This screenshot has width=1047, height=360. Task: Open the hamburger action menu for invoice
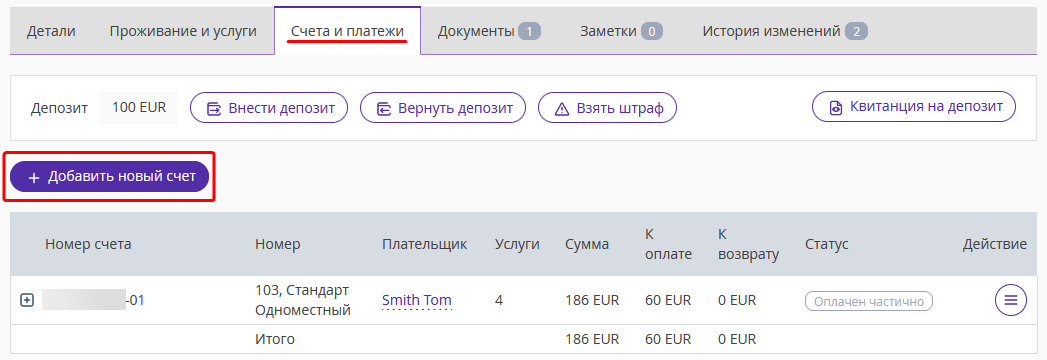click(x=1010, y=301)
